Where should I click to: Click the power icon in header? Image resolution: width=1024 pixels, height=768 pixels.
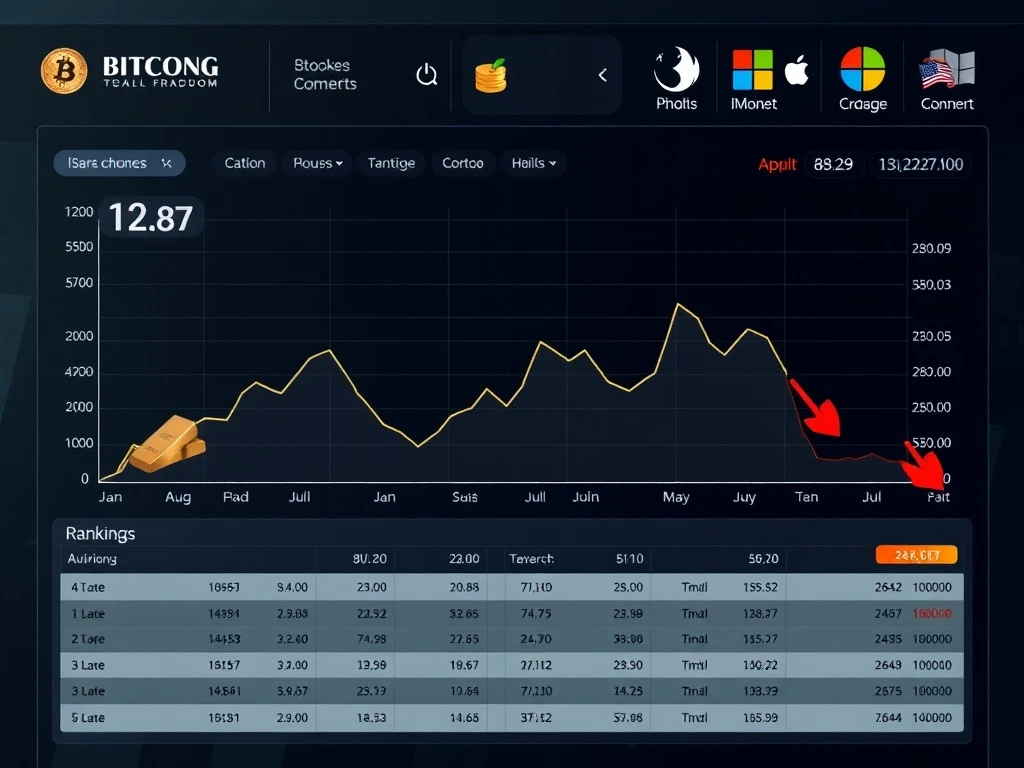427,74
